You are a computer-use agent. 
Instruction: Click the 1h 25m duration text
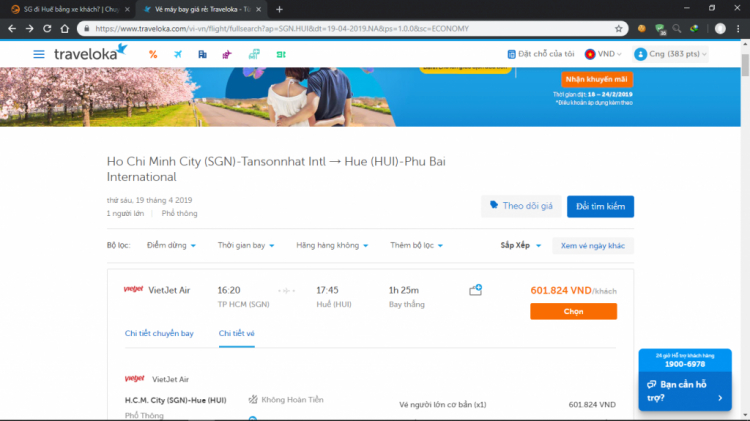tap(404, 290)
